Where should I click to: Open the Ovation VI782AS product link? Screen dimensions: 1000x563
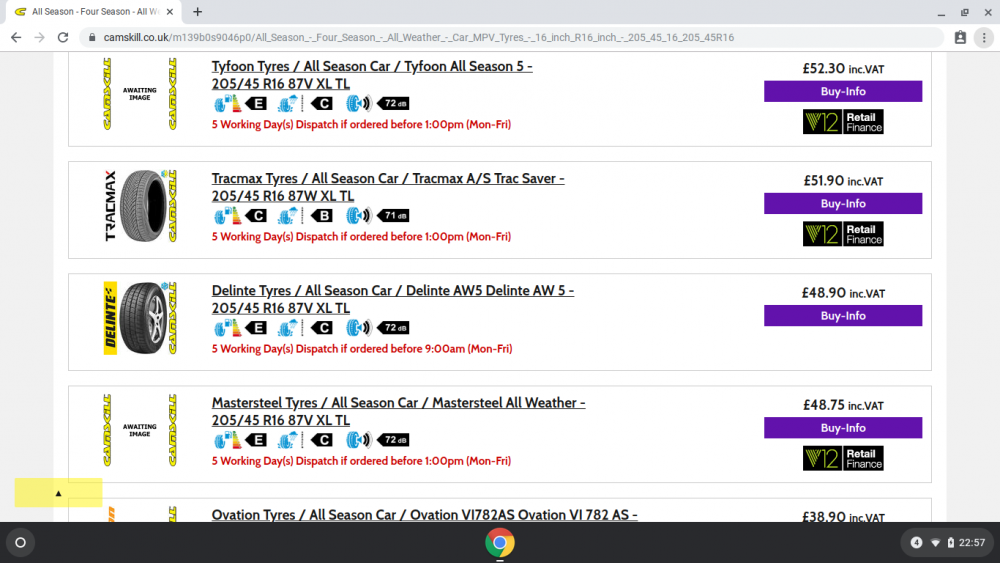coord(425,515)
